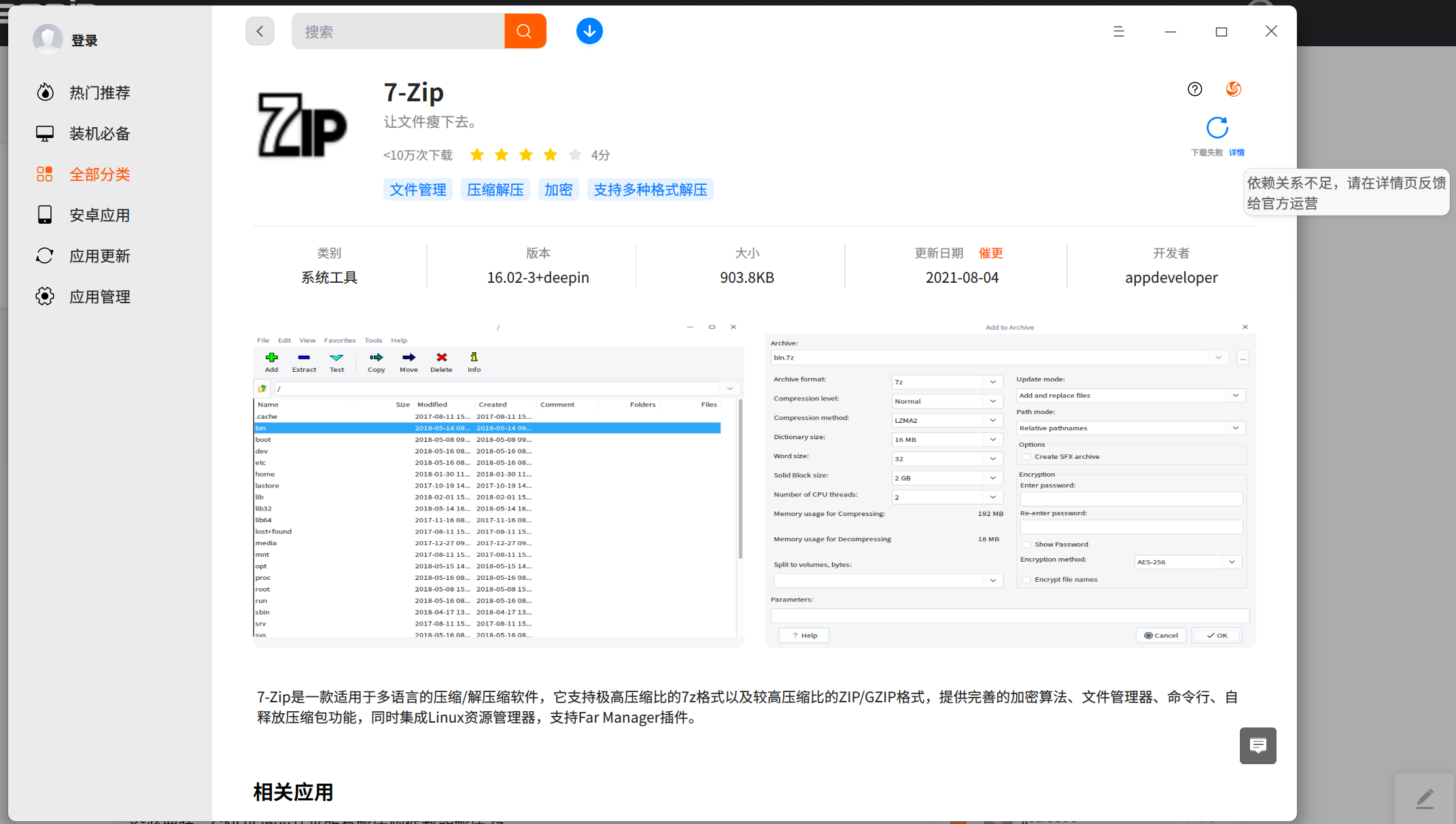Click the back arrow button
Viewport: 1456px width, 824px height.
click(x=260, y=31)
